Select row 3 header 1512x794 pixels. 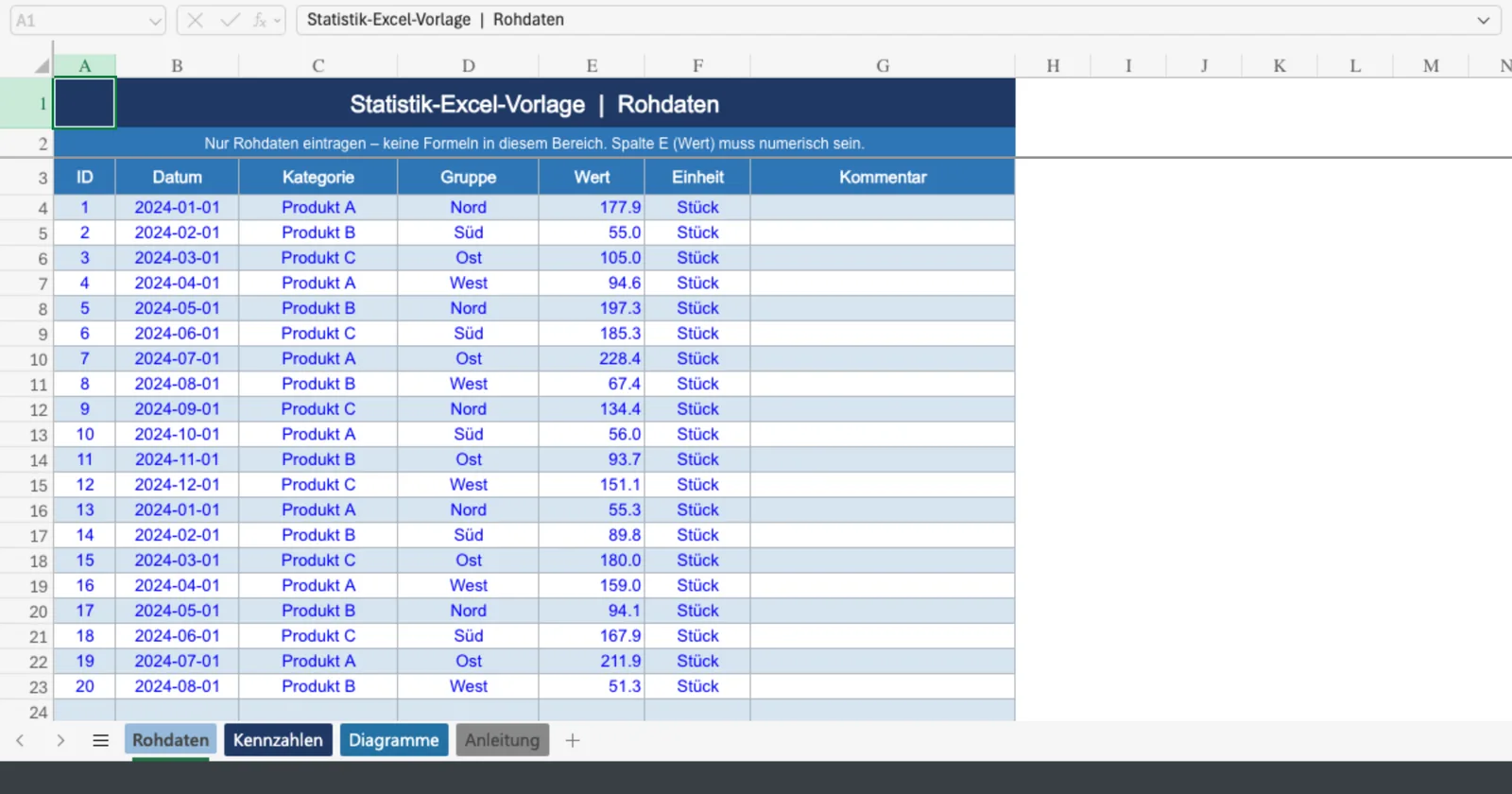point(26,178)
